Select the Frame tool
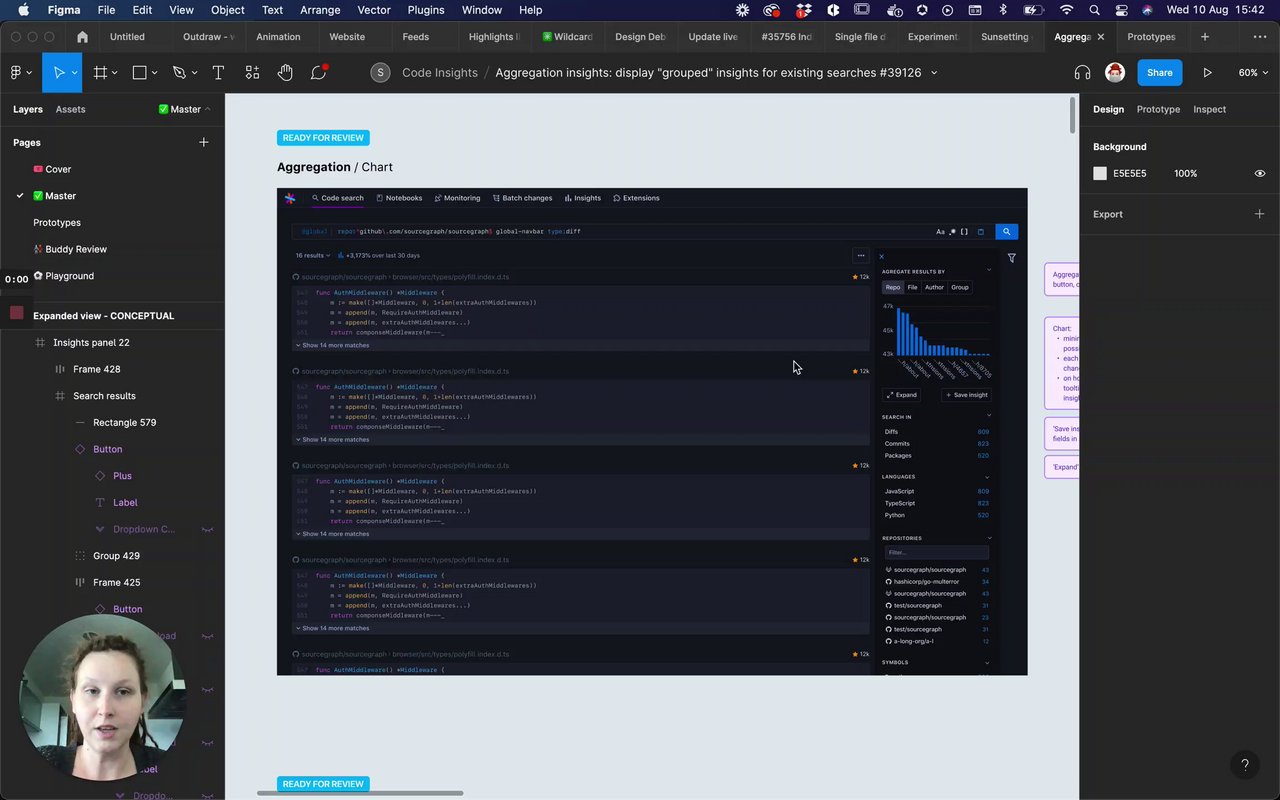This screenshot has width=1280, height=800. tap(100, 73)
